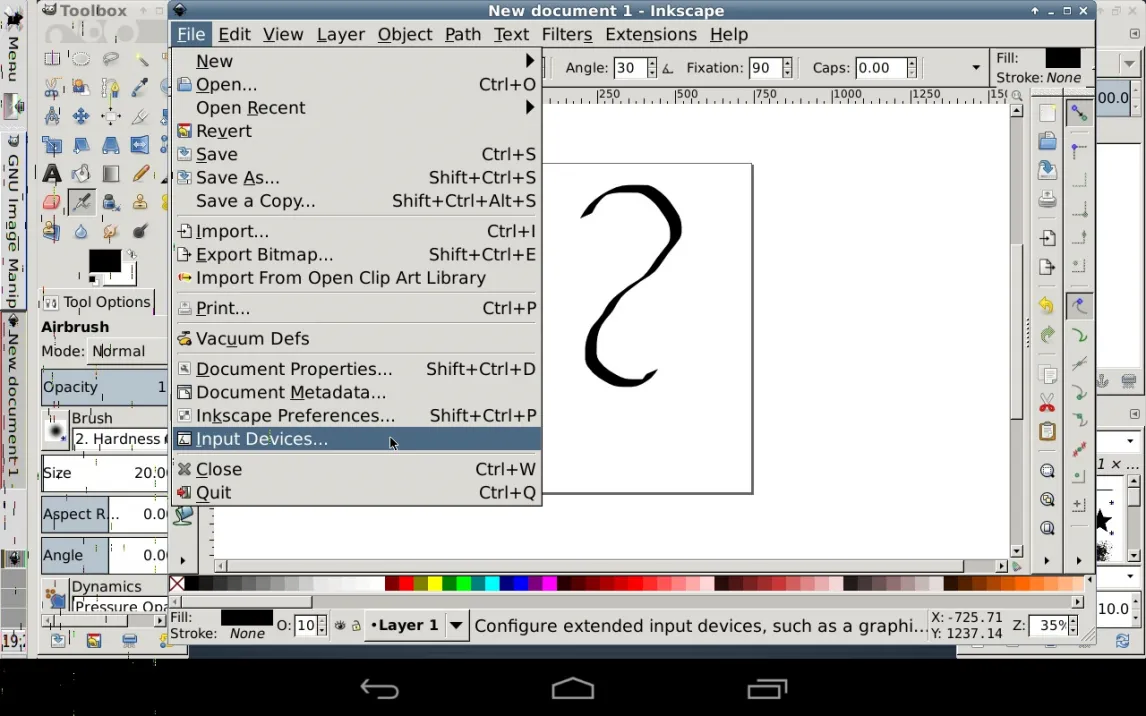
Task: Click the Angle value input field
Action: (629, 68)
